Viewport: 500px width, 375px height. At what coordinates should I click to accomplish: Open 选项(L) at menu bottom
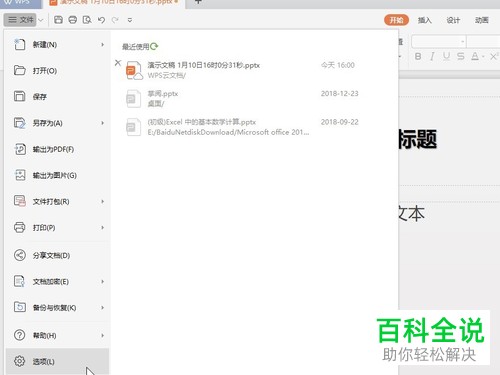pyautogui.click(x=58, y=361)
